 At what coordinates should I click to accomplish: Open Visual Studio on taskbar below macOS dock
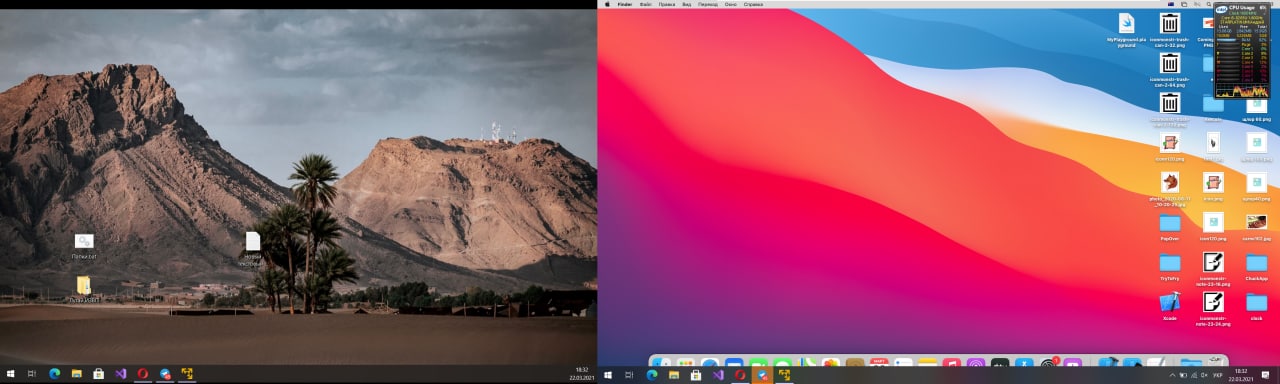point(718,374)
